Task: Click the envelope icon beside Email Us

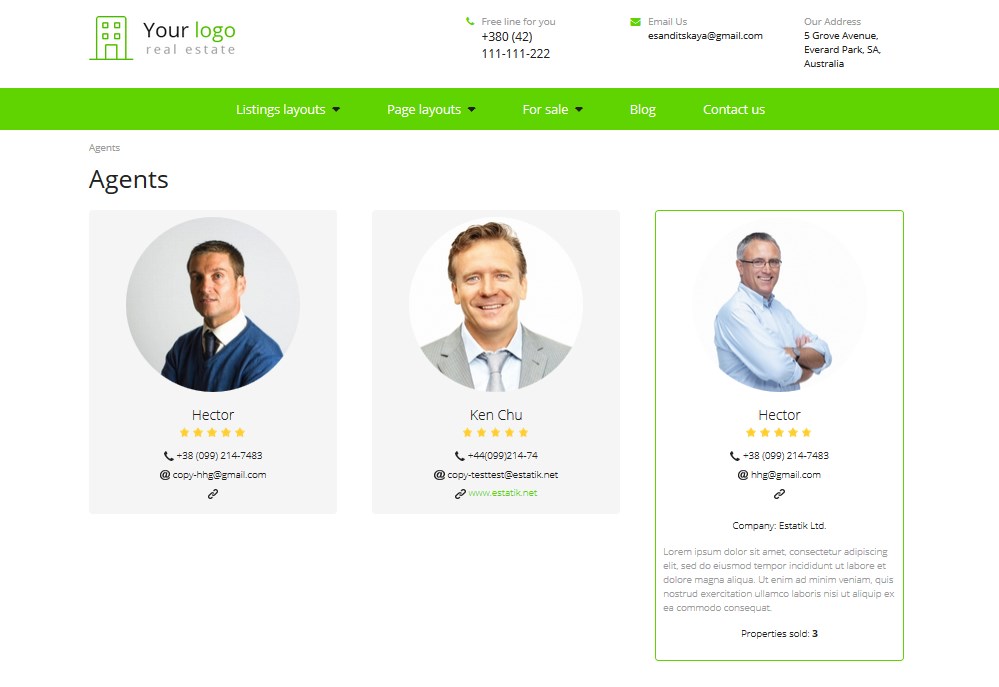Action: coord(635,22)
